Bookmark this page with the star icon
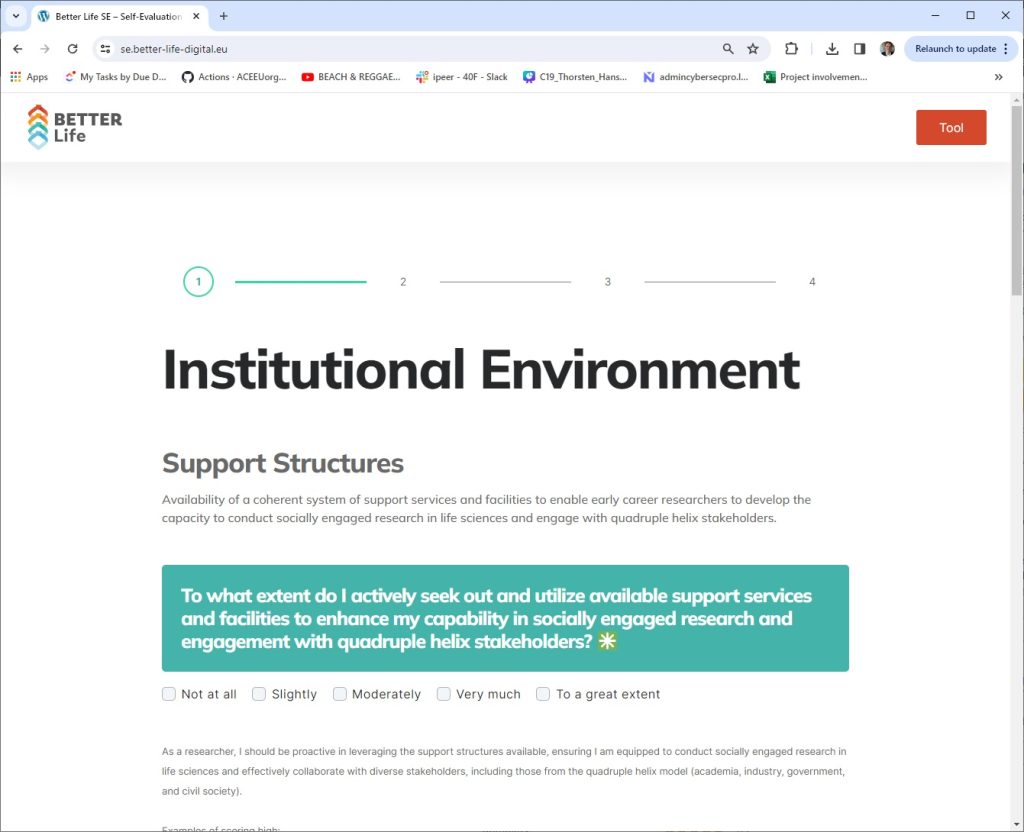 [x=753, y=49]
